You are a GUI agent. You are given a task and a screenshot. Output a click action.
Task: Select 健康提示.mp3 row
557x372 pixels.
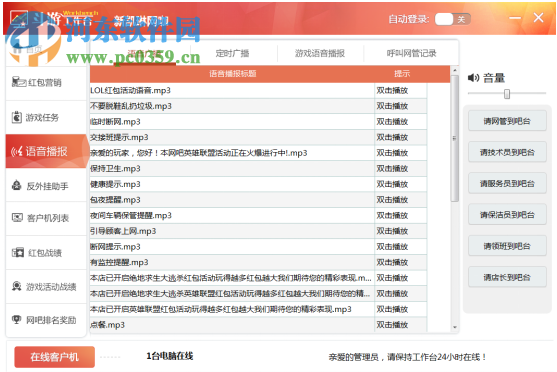[x=258, y=184]
